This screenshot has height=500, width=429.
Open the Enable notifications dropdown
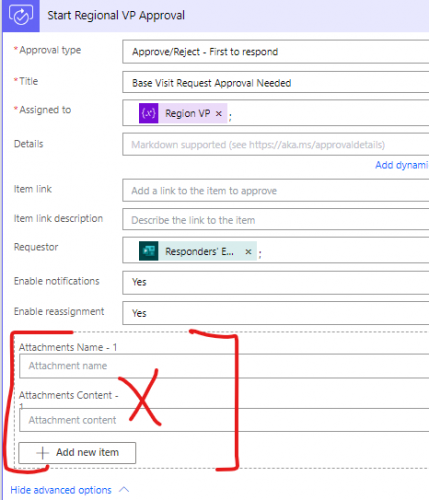point(276,282)
